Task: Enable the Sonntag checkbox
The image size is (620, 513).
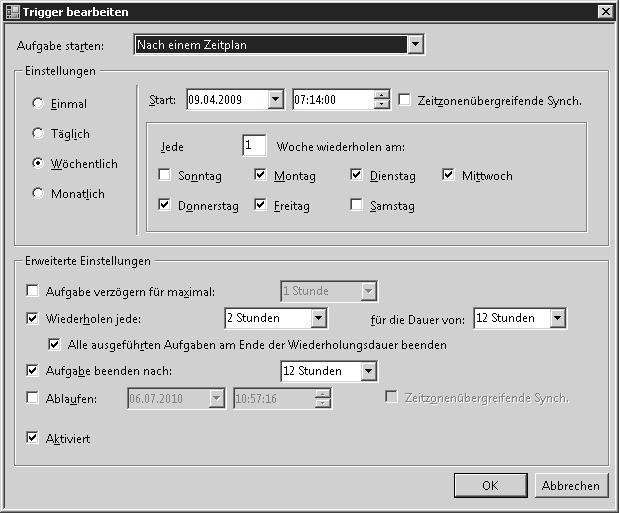Action: pyautogui.click(x=164, y=174)
